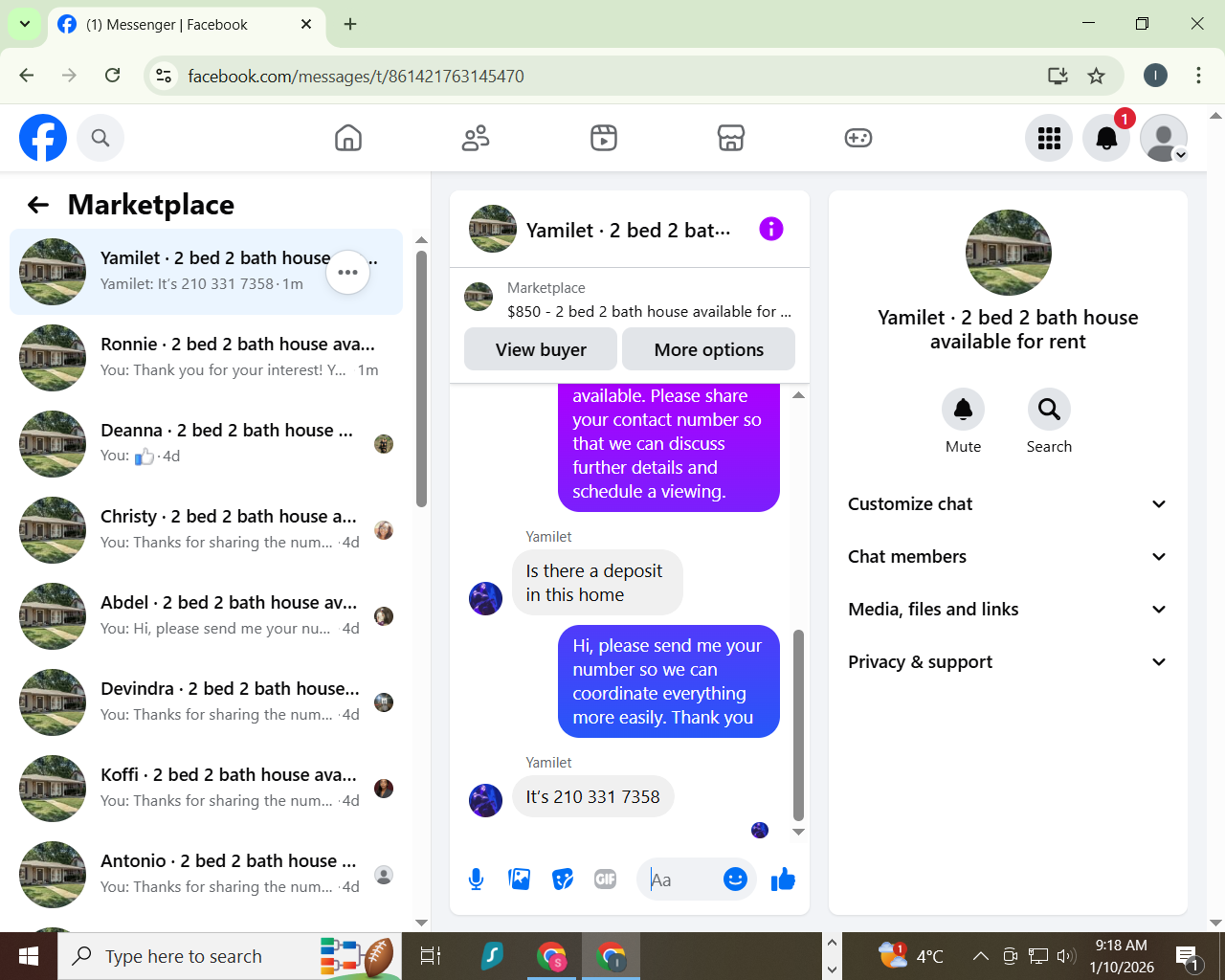1225x980 pixels.
Task: Go to Home feed icon
Action: point(348,138)
